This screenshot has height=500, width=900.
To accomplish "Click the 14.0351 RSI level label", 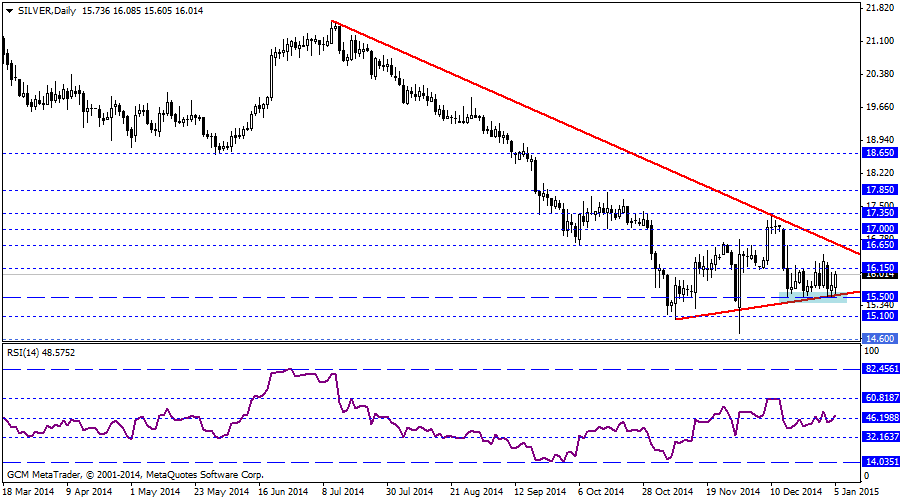I will tap(879, 462).
